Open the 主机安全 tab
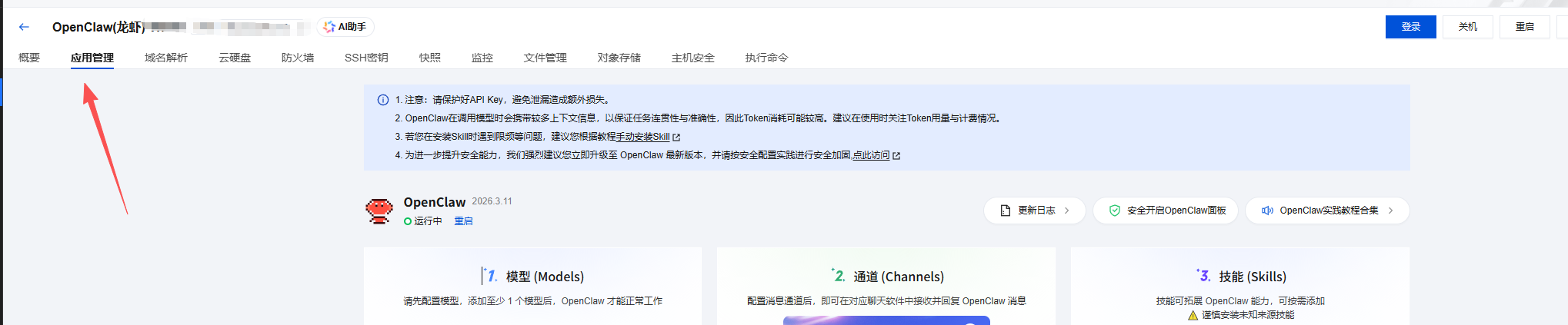Viewport: 1568px width, 325px height. [x=693, y=58]
